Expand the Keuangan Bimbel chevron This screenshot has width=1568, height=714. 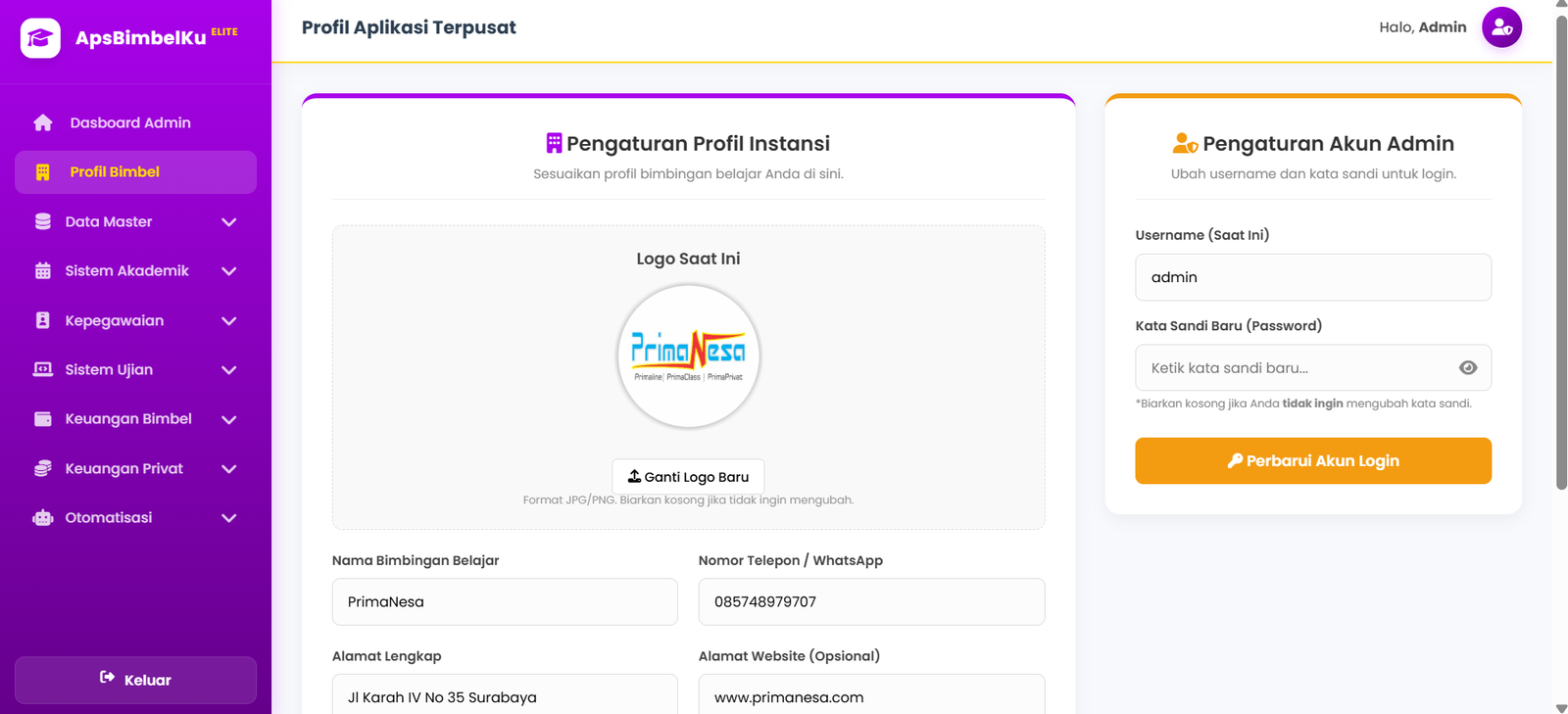coord(229,419)
